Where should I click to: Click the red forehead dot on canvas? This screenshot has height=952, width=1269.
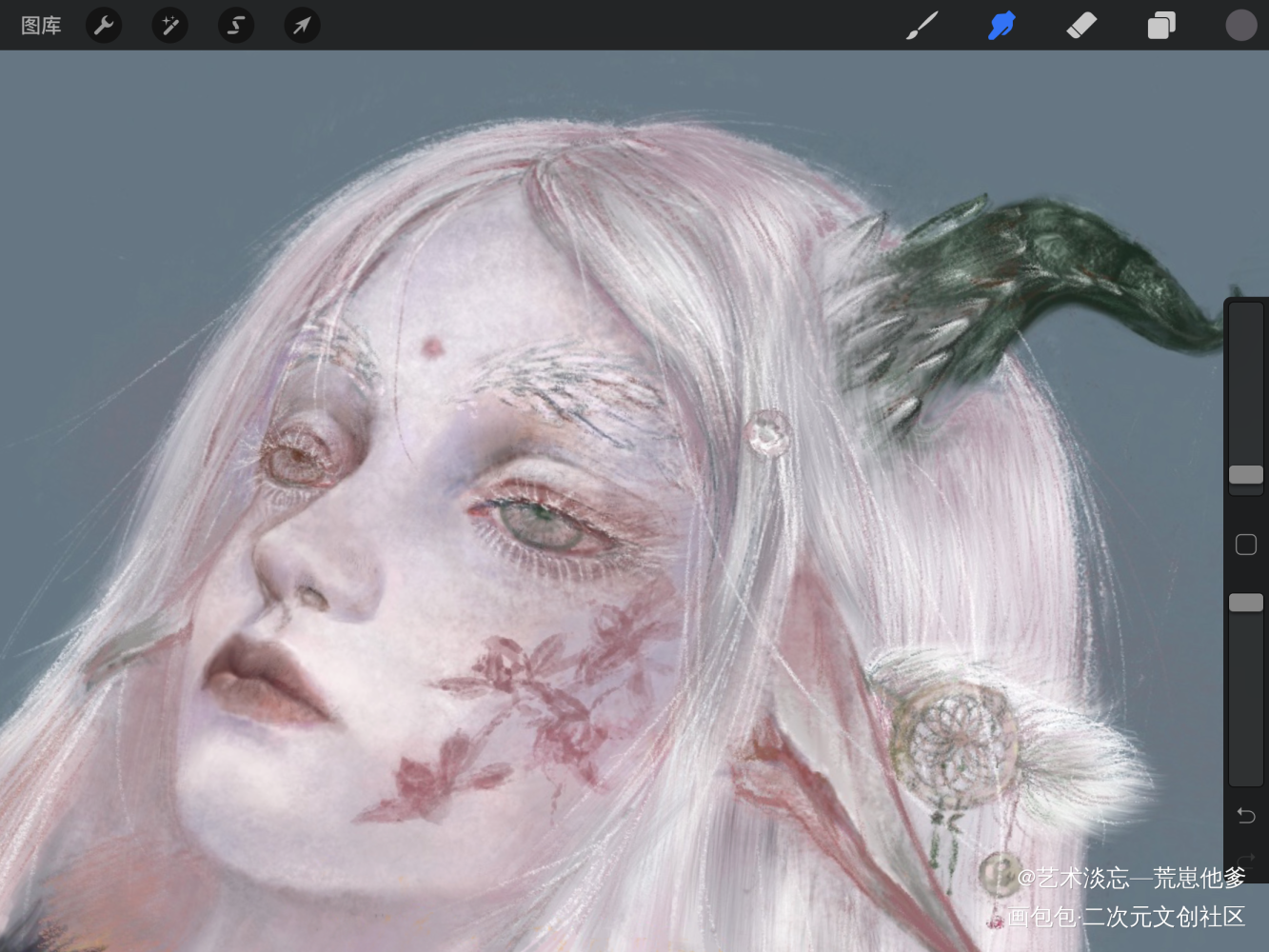[x=432, y=348]
